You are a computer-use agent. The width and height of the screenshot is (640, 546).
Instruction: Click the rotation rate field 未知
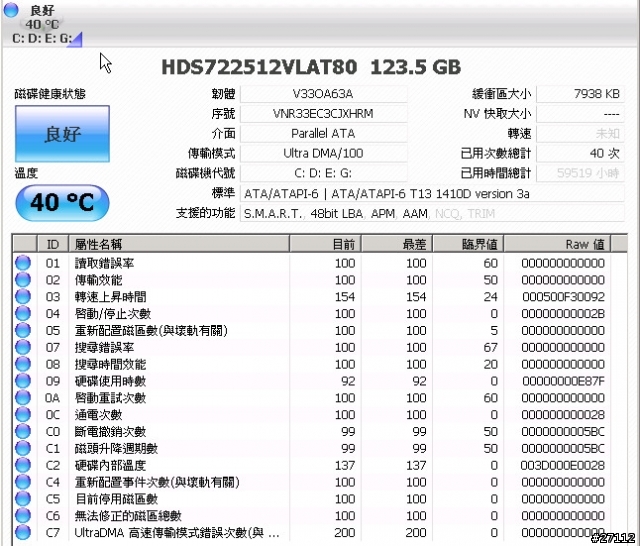580,133
